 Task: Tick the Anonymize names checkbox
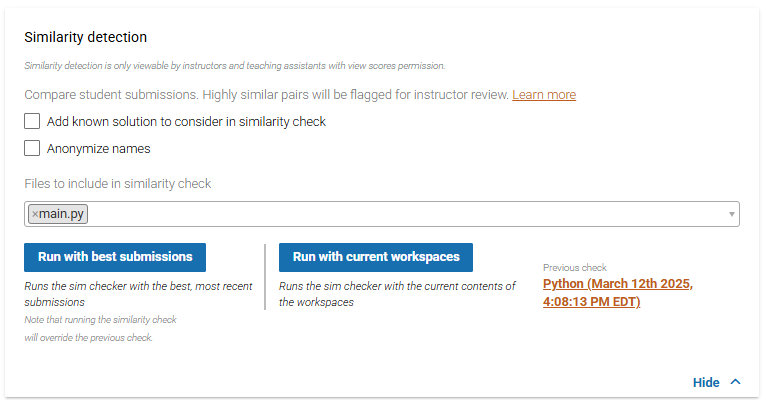[x=32, y=148]
